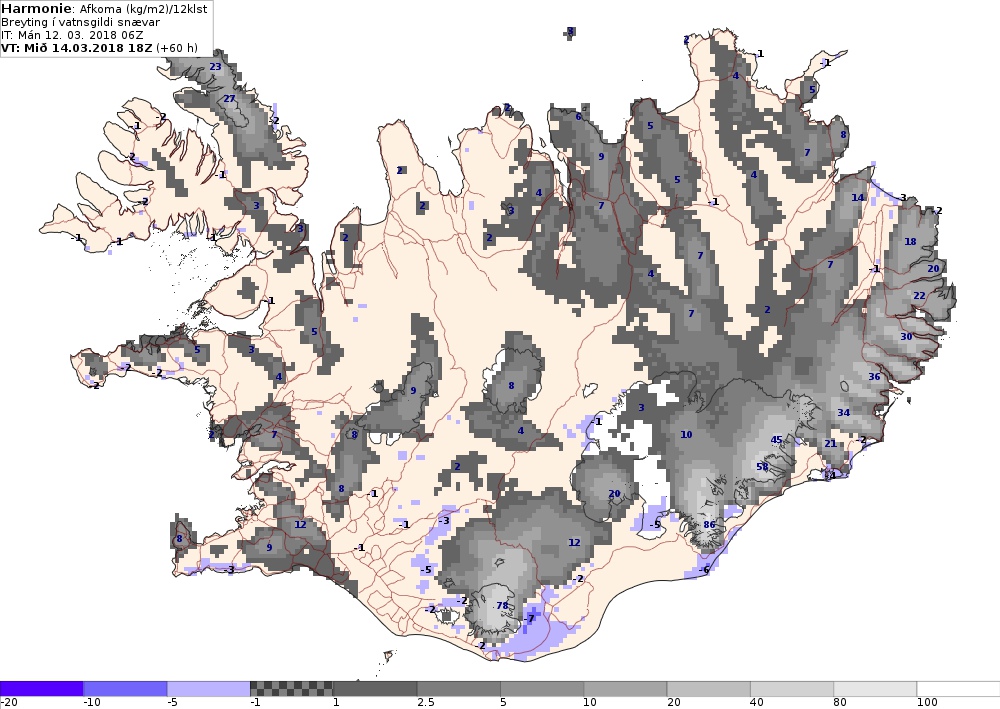Select the 'Breyting í vatnsgildi snævar' subtitle

[80, 22]
